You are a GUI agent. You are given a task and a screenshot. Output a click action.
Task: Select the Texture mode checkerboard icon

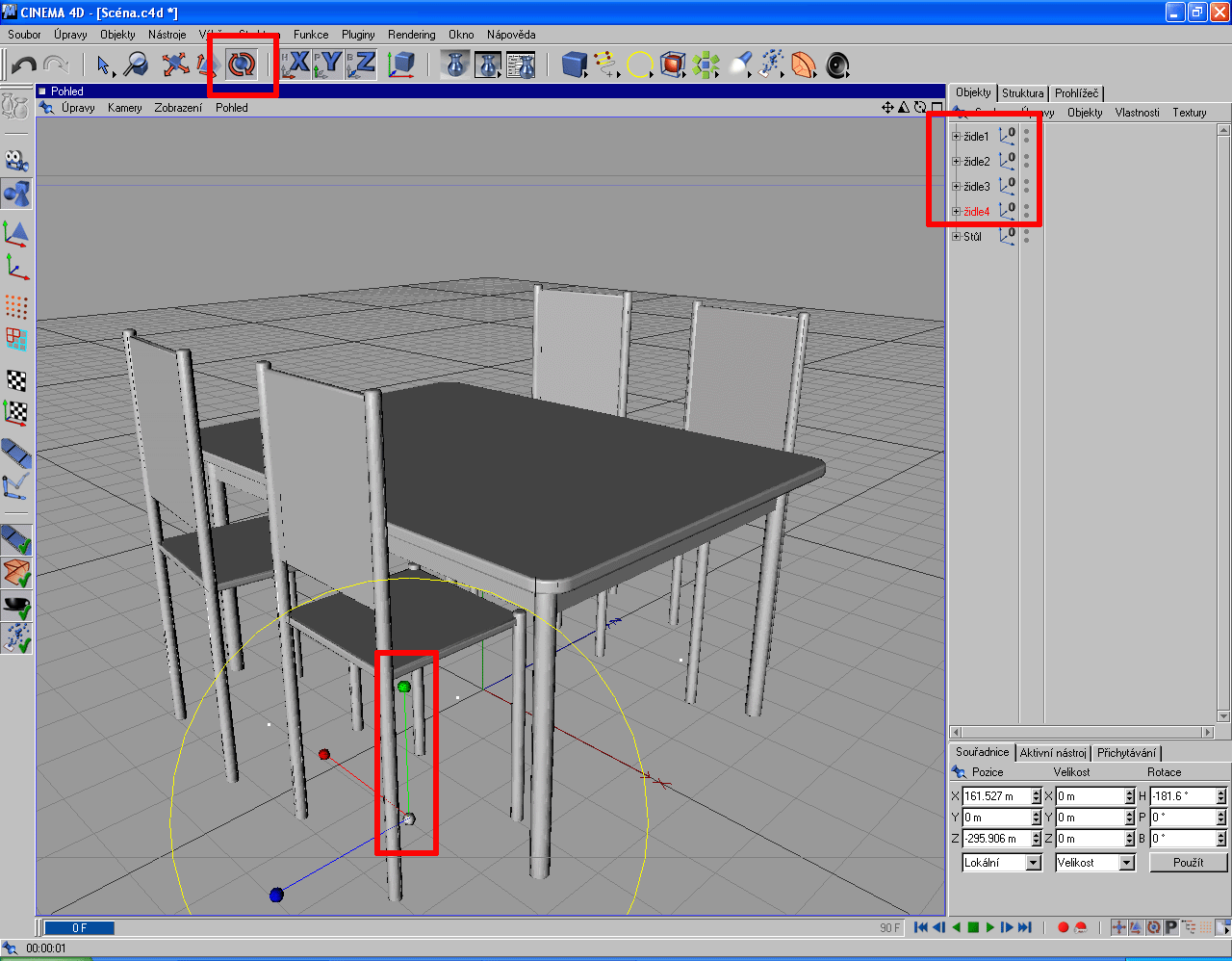[x=16, y=379]
